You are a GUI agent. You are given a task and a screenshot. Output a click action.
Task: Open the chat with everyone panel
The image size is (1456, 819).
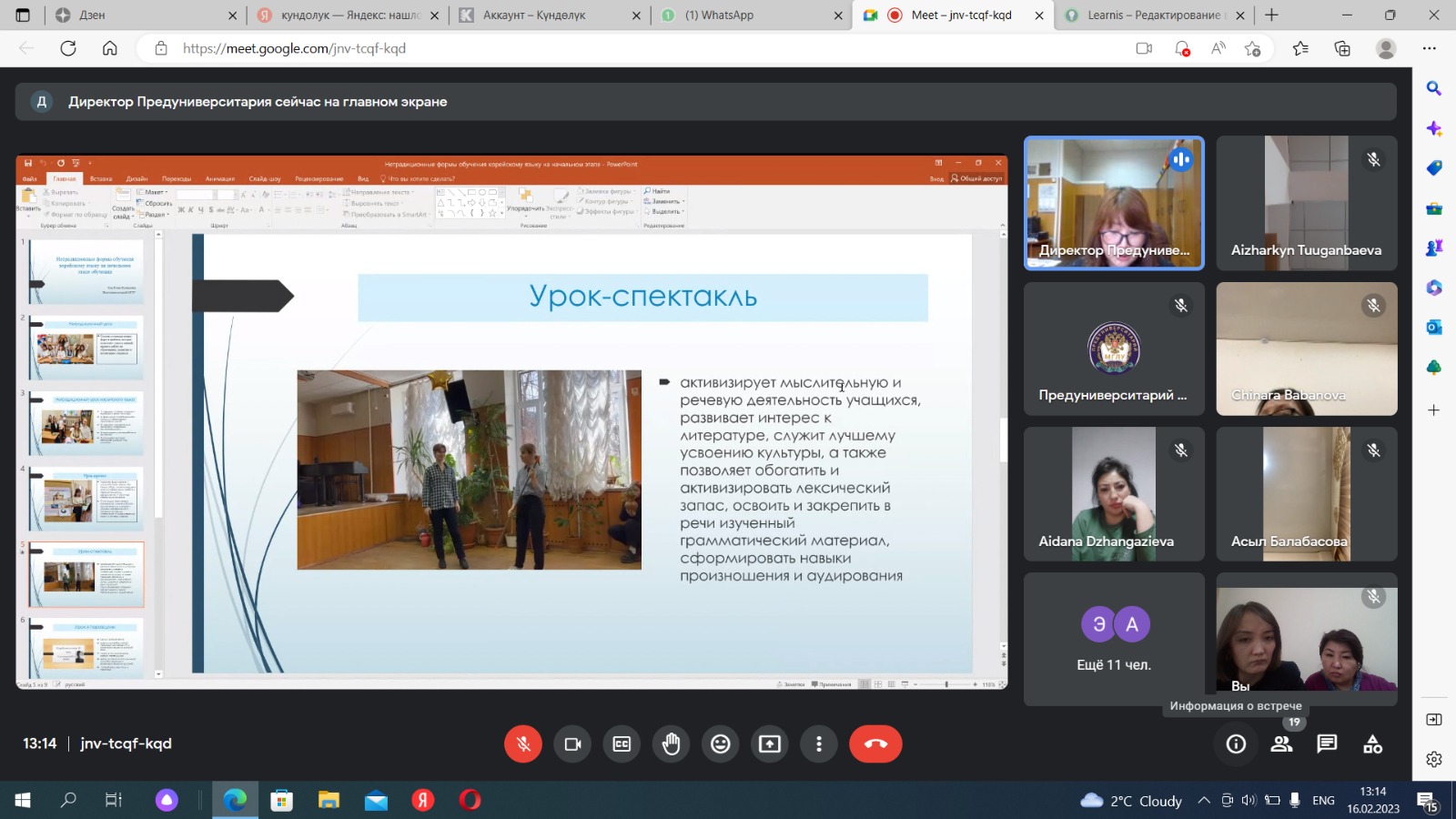[1327, 743]
